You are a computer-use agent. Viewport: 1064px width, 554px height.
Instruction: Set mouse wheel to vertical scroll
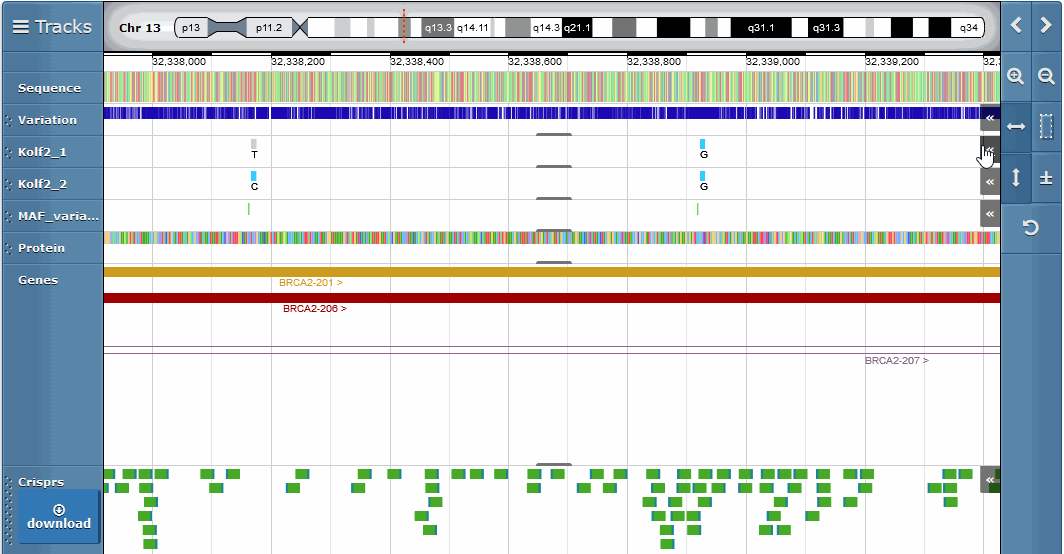click(x=1016, y=177)
